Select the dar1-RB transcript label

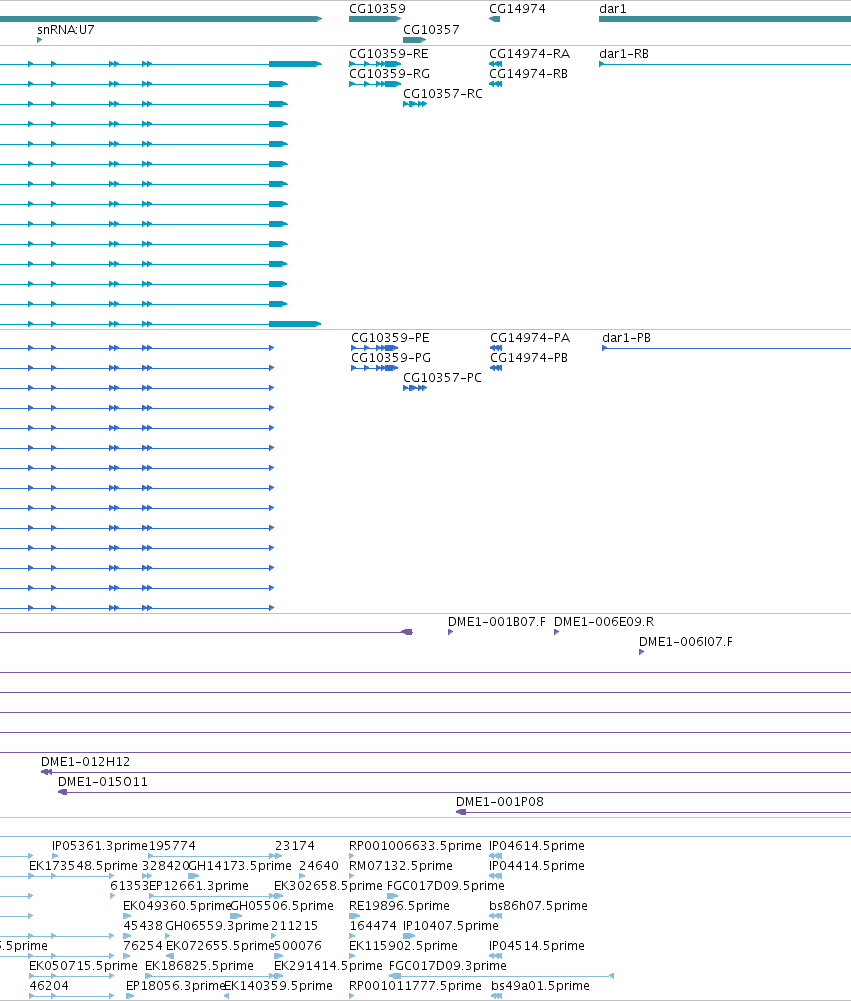tap(624, 54)
